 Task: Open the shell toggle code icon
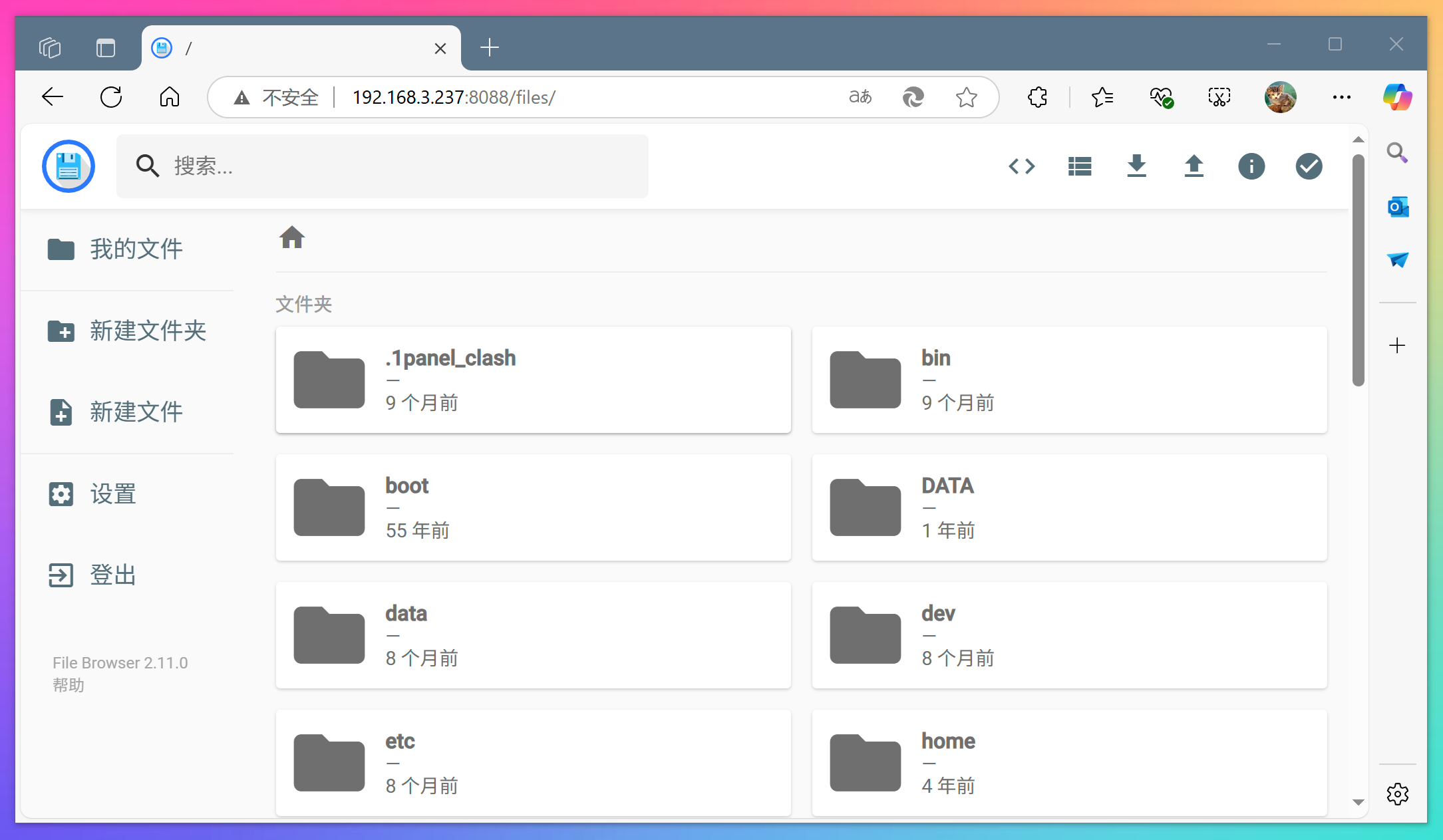[x=1022, y=166]
